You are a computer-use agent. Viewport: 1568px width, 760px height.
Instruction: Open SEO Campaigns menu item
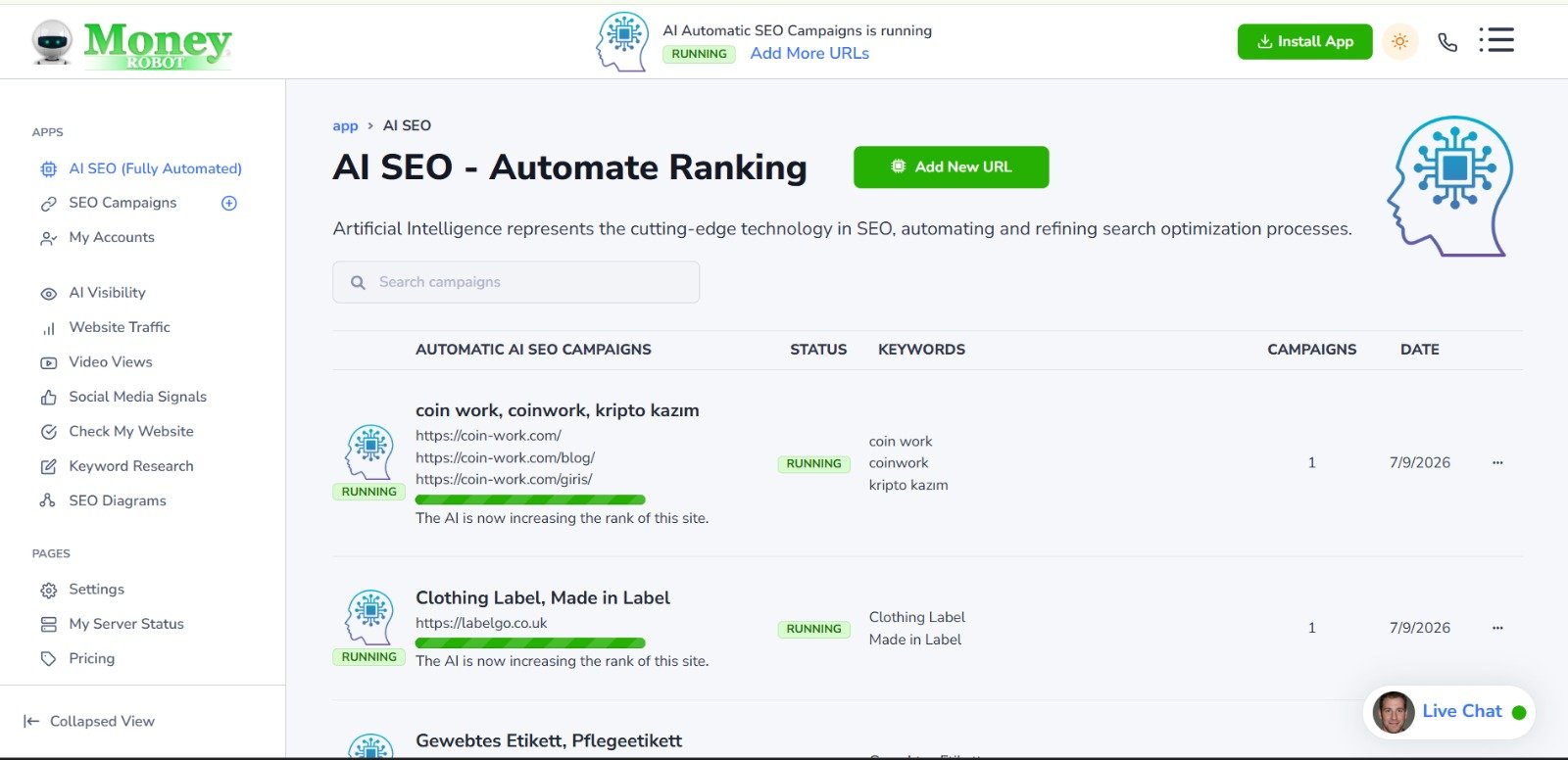pyautogui.click(x=122, y=203)
